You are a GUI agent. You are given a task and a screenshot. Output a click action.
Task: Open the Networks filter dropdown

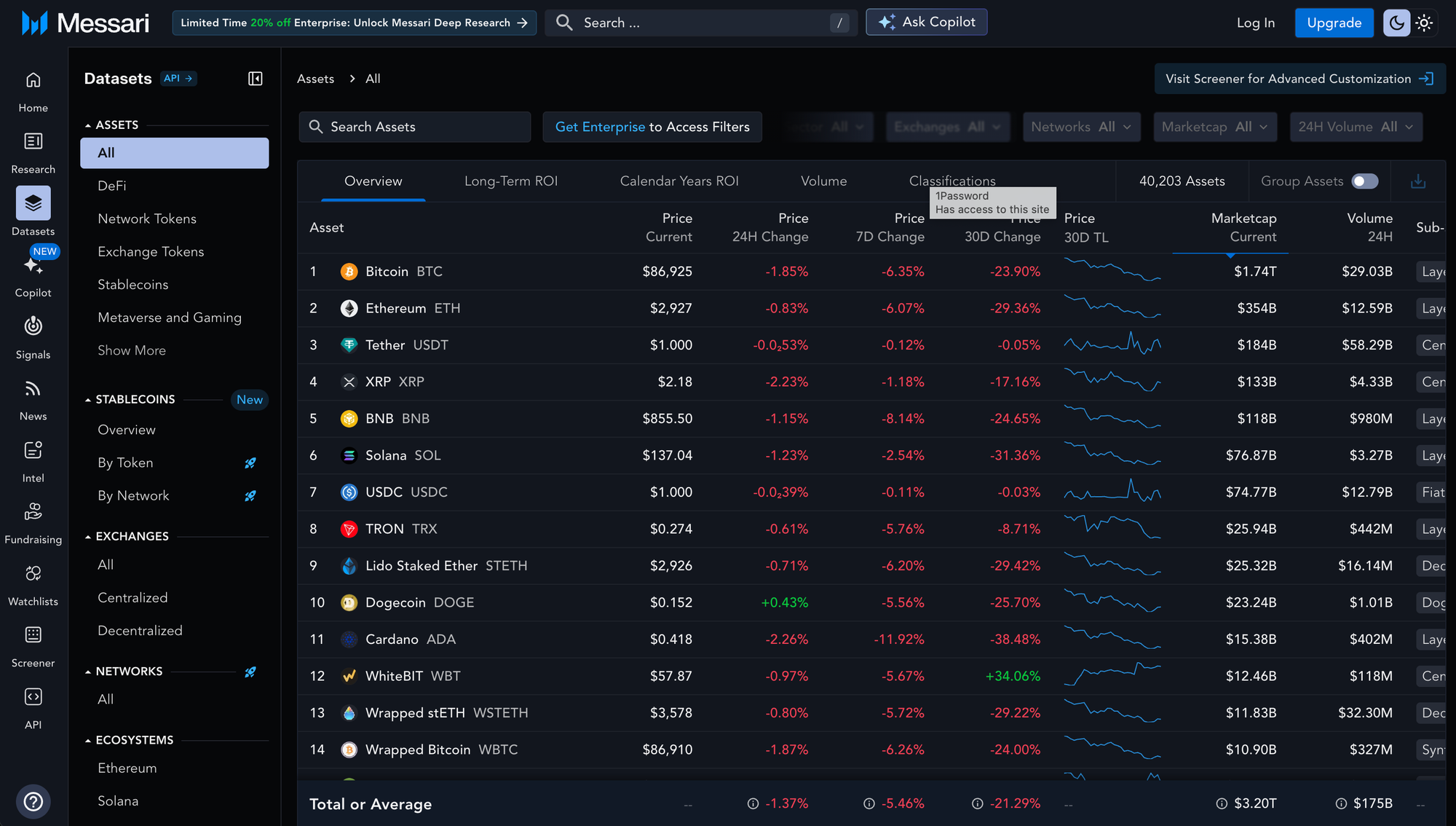click(1081, 127)
